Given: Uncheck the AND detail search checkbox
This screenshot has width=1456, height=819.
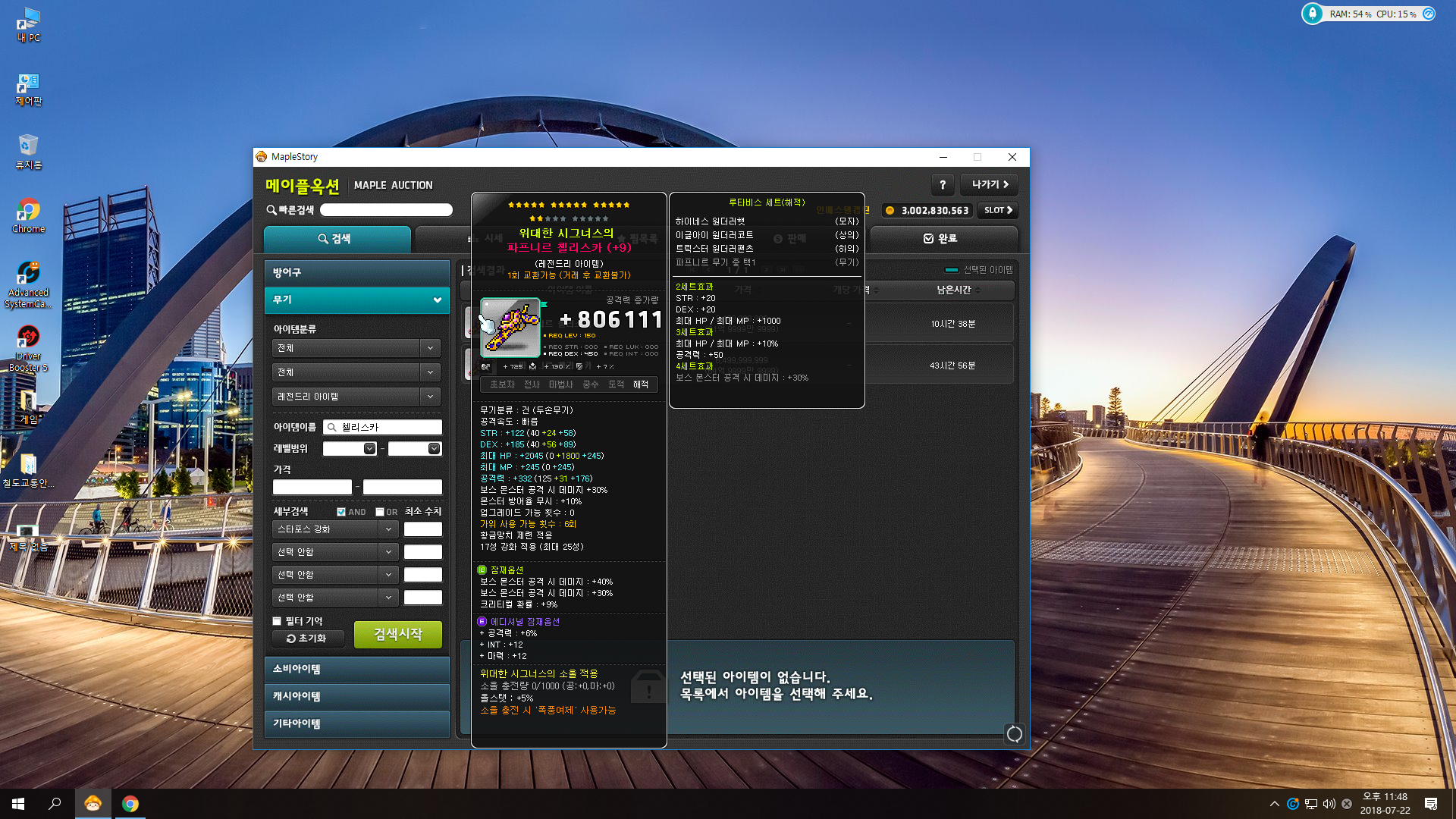Looking at the screenshot, I should click(341, 512).
